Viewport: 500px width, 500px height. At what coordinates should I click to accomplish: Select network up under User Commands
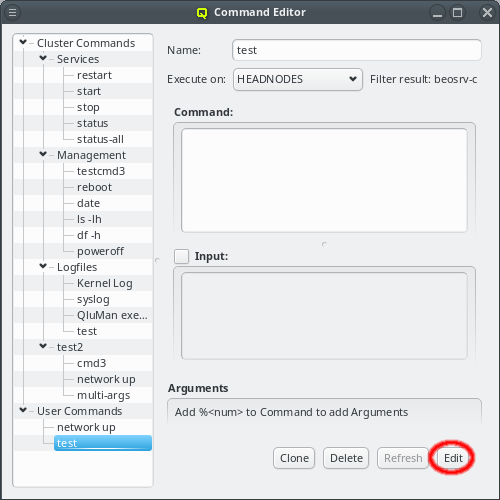click(x=86, y=427)
